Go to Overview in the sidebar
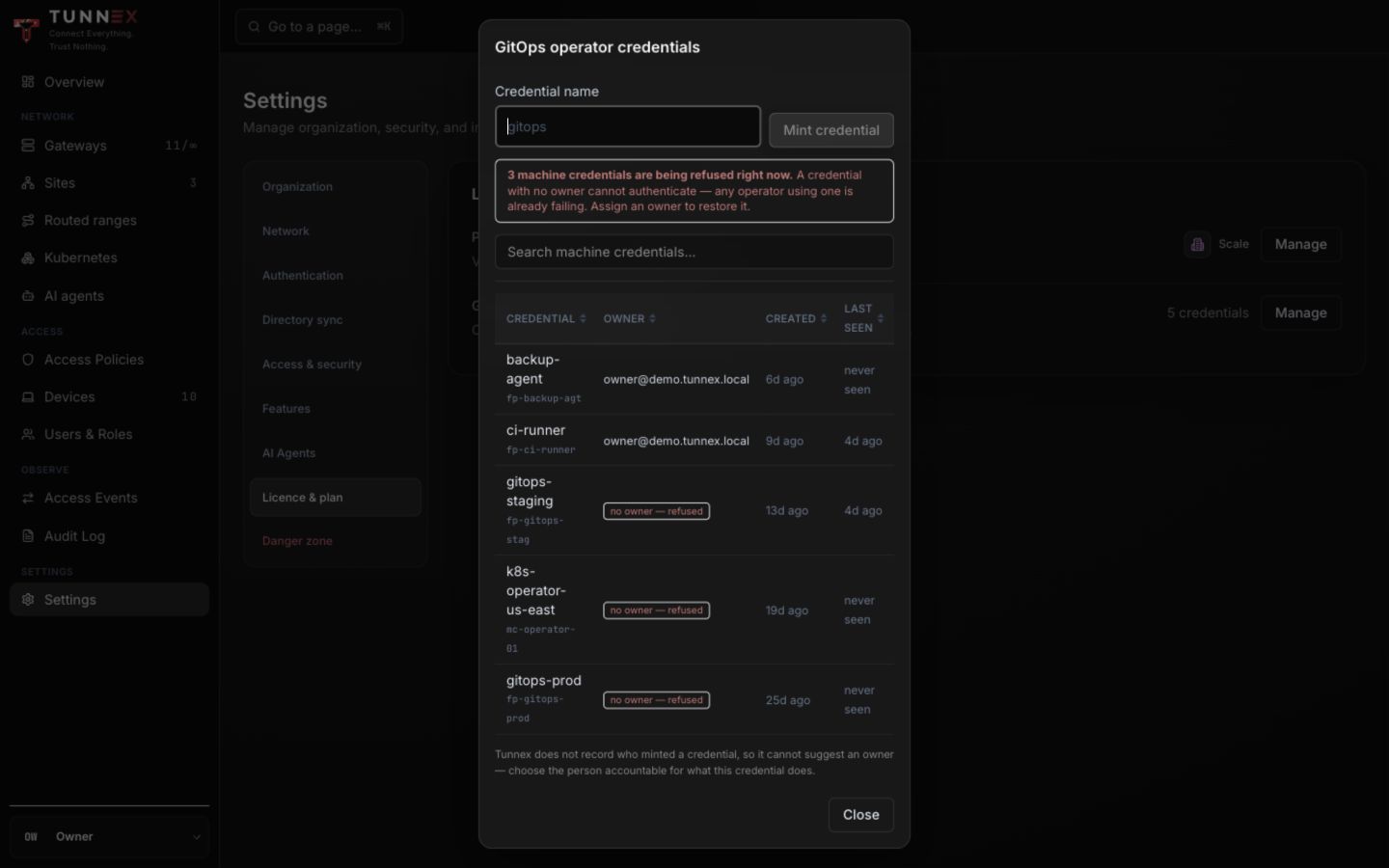Viewport: 1389px width, 868px height. pyautogui.click(x=109, y=82)
